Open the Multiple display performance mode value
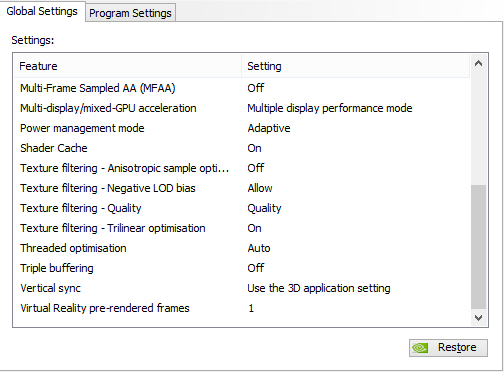This screenshot has height=372, width=504. click(330, 108)
